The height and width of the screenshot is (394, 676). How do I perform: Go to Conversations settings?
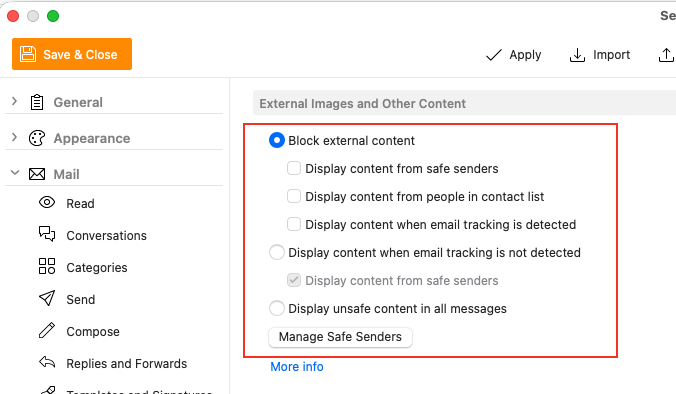[x=106, y=235]
